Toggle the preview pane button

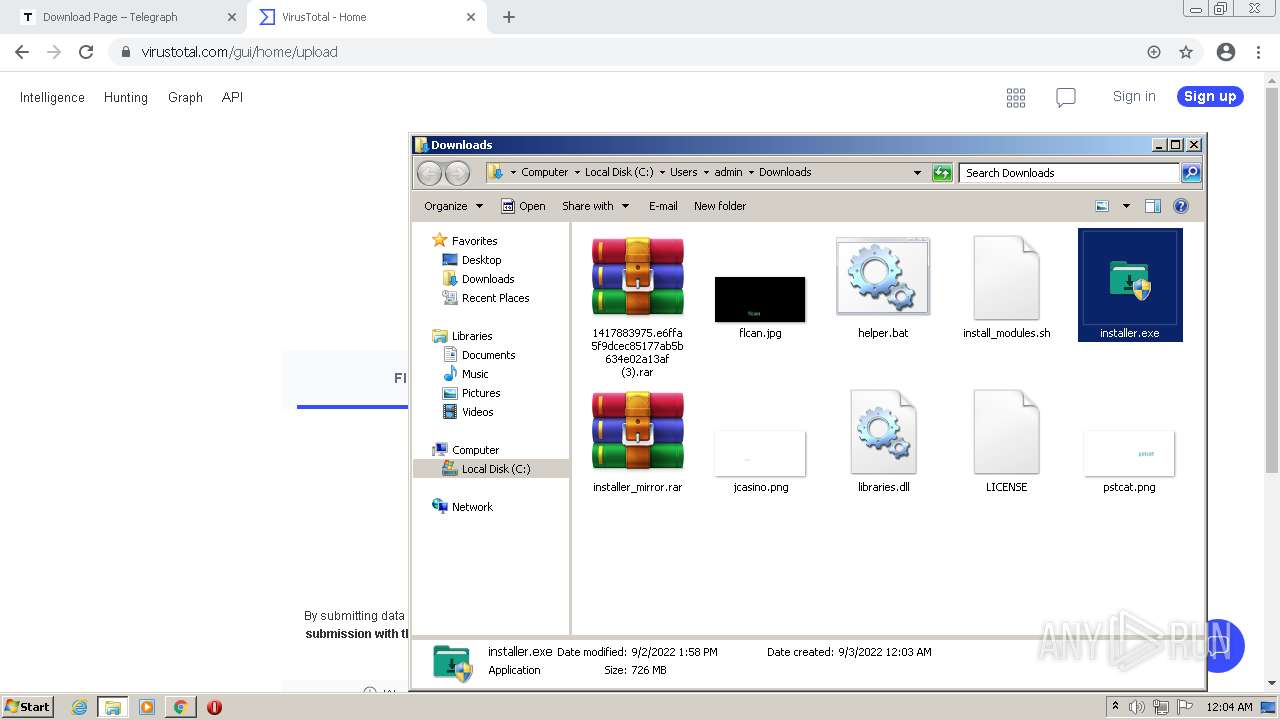click(x=1152, y=206)
